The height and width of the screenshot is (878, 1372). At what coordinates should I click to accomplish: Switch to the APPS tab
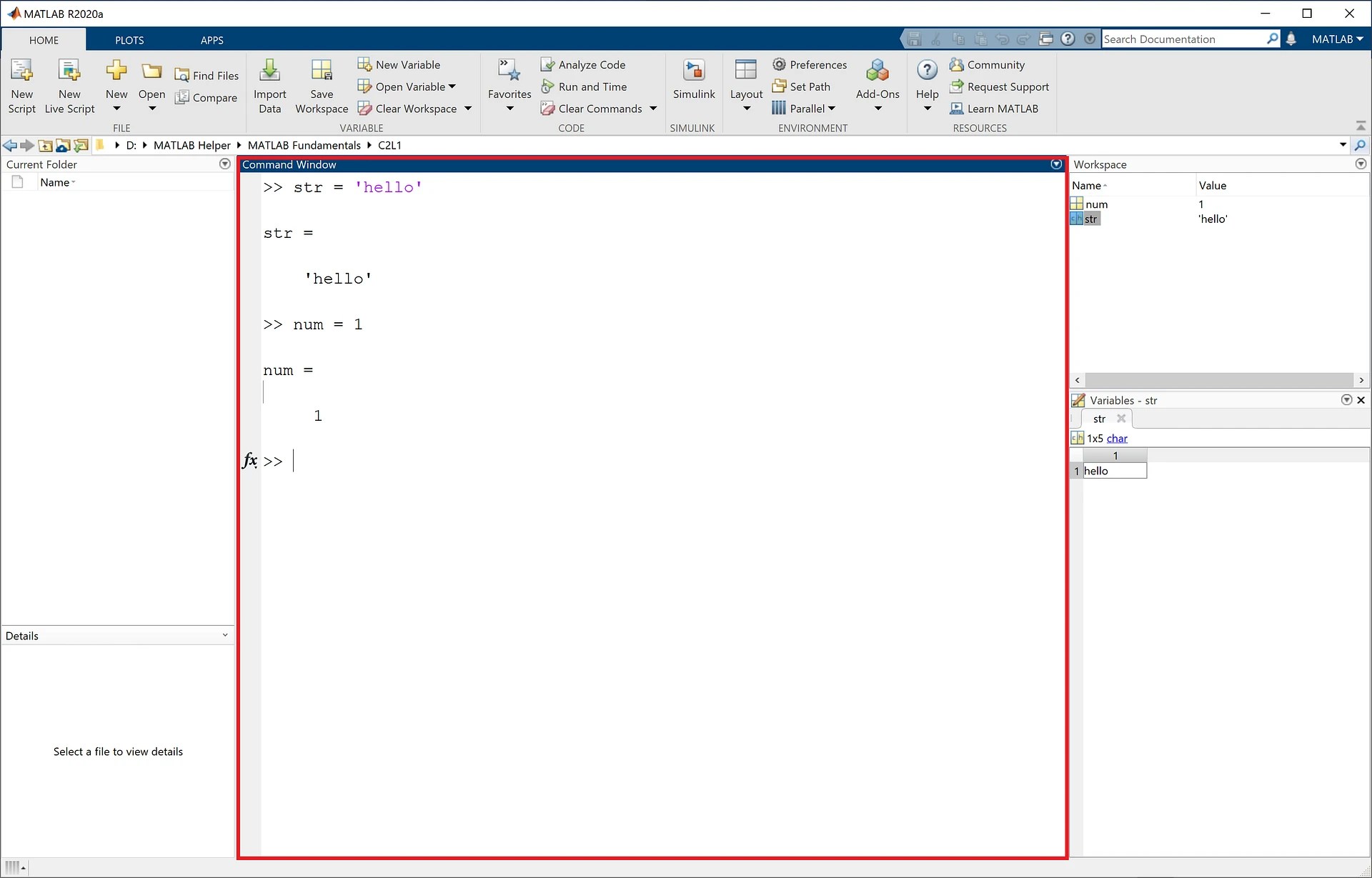point(212,40)
